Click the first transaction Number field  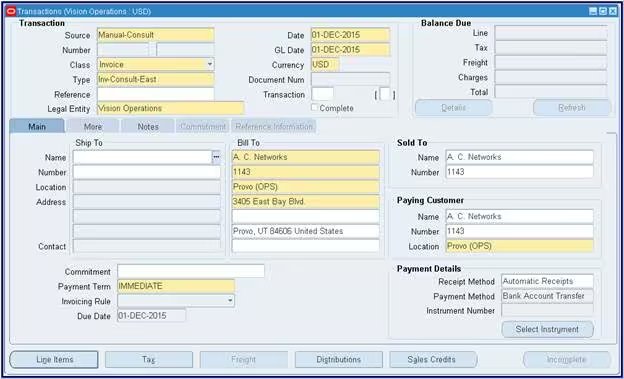(x=123, y=50)
